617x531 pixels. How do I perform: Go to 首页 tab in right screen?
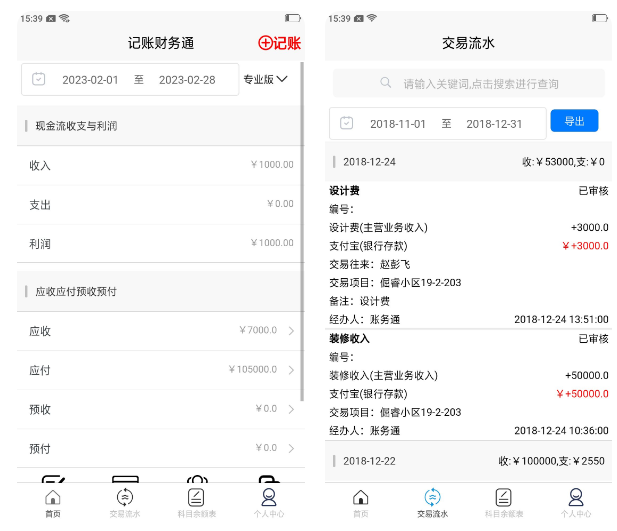(x=360, y=503)
